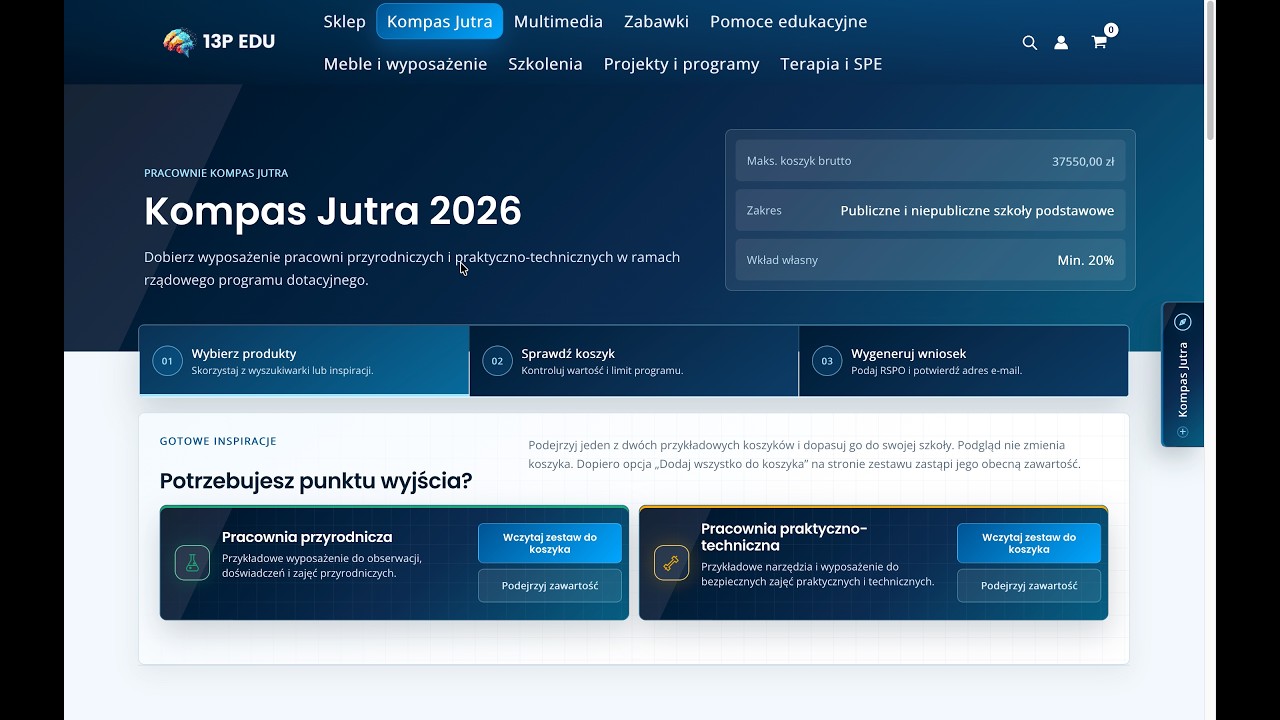Open the Sklep menu item
Screen dimensions: 1280x720
click(x=345, y=21)
